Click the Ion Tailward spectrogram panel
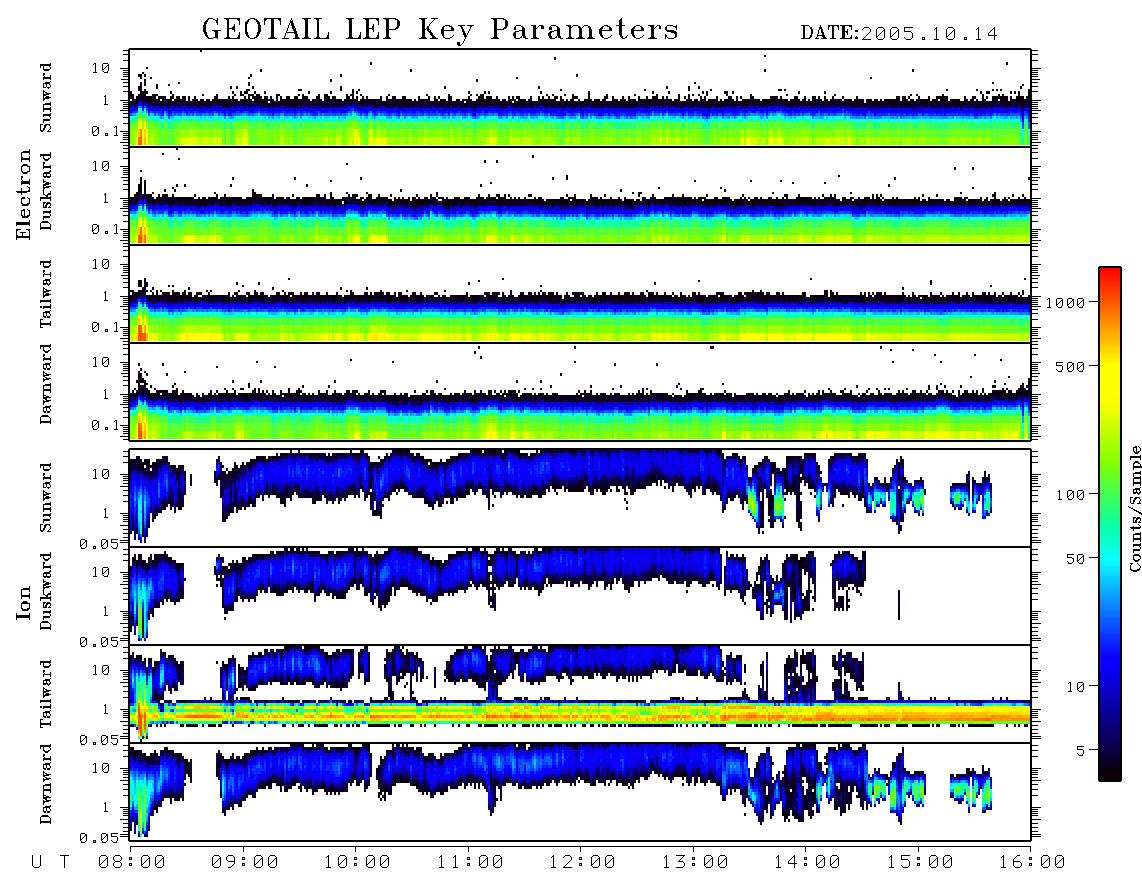1142x880 pixels. click(x=580, y=694)
